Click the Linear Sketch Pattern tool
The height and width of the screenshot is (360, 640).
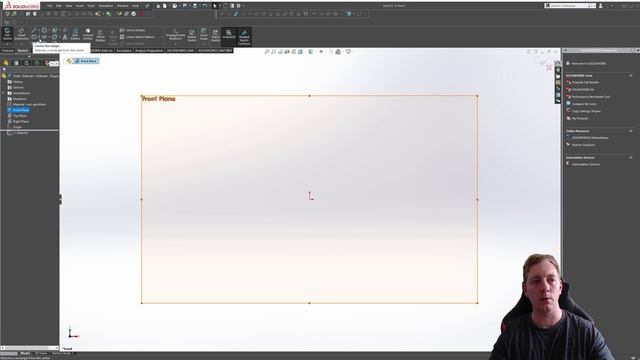138,37
